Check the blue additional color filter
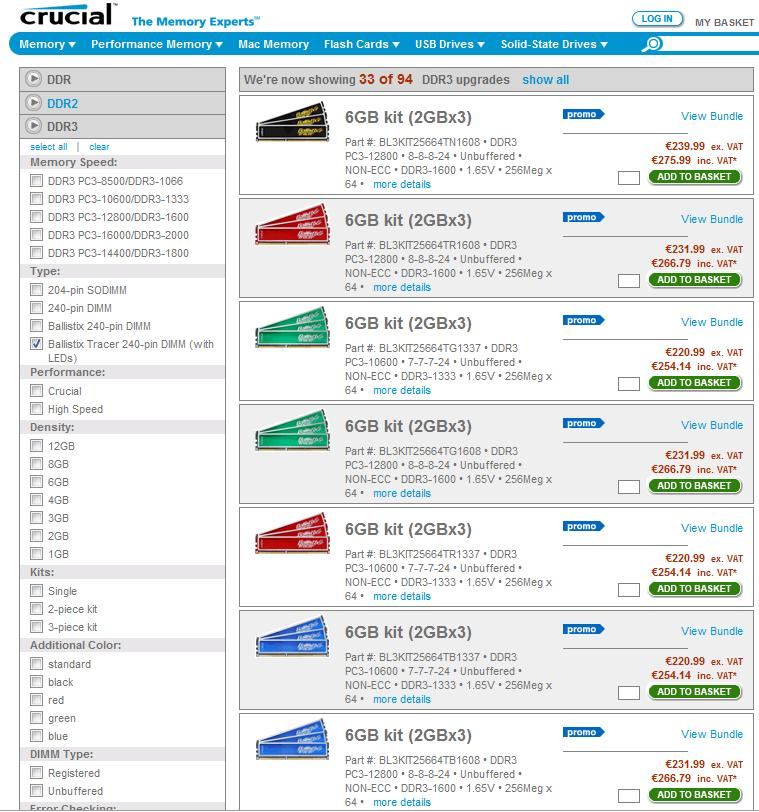The width and height of the screenshot is (759, 812). [36, 736]
